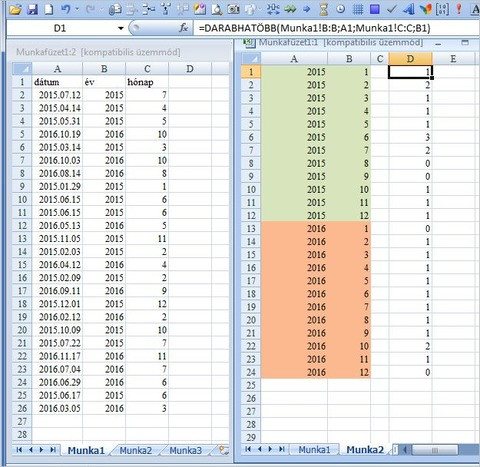Viewport: 480px width, 467px height.
Task: Select row 26 header in left window
Action: [22, 408]
